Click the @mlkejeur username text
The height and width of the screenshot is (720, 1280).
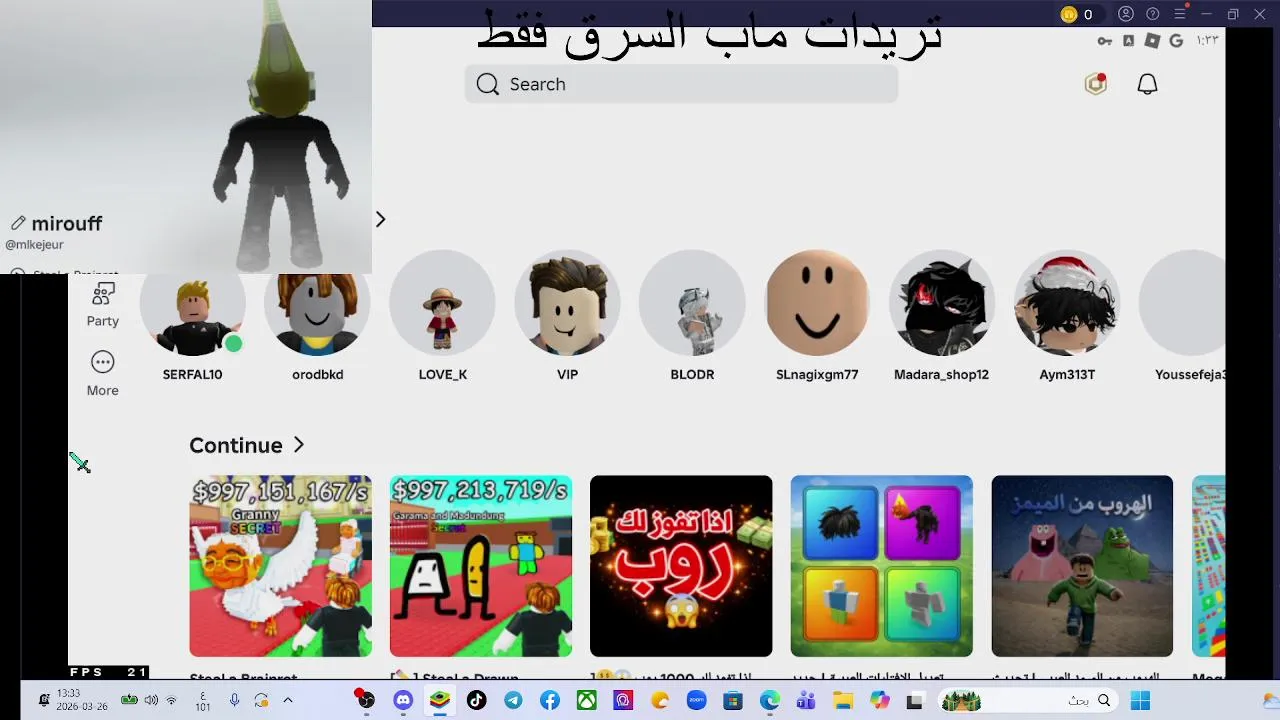tap(34, 245)
